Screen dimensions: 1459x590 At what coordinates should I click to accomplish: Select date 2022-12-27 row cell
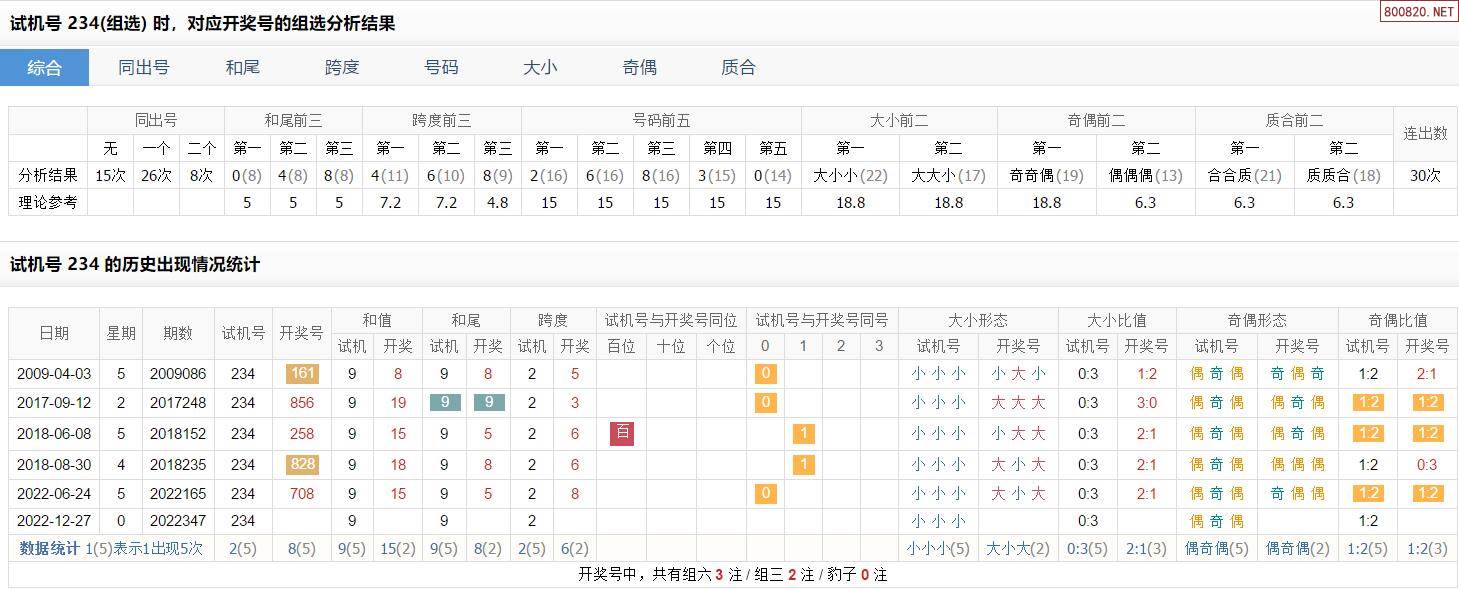click(x=54, y=521)
